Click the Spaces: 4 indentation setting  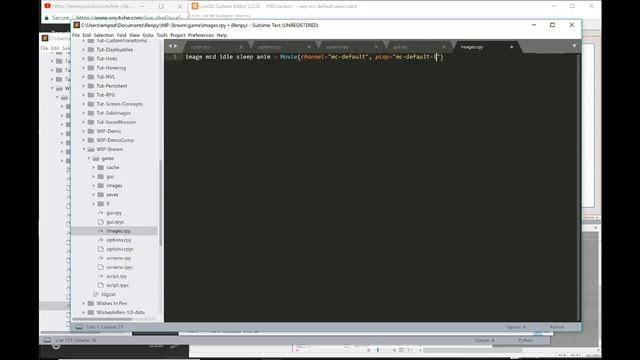pyautogui.click(x=516, y=327)
